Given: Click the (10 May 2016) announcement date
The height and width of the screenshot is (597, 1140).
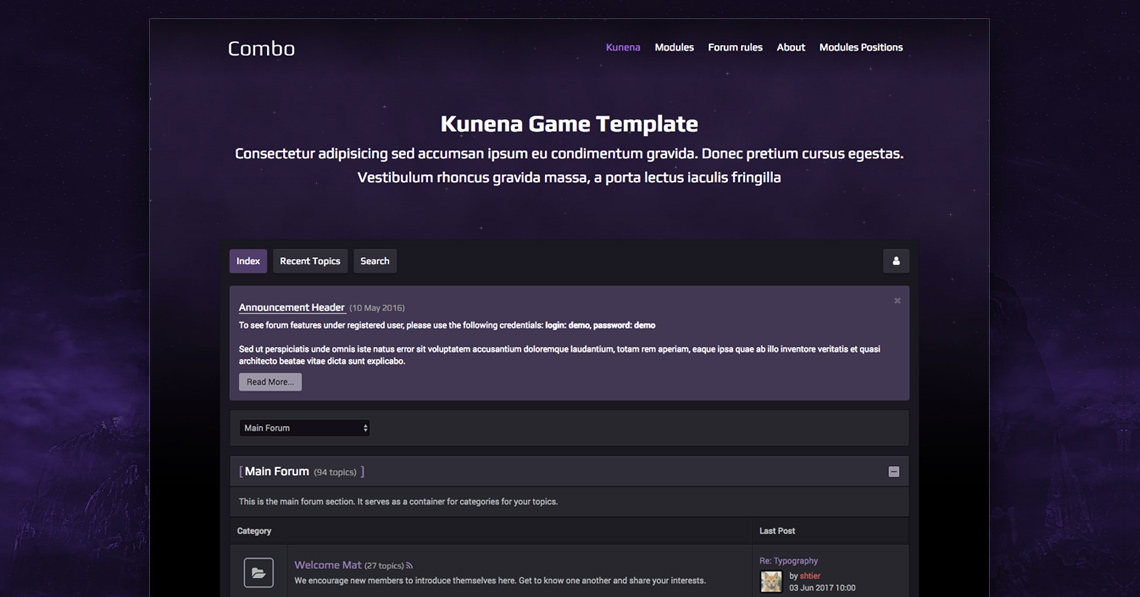Looking at the screenshot, I should [x=377, y=308].
